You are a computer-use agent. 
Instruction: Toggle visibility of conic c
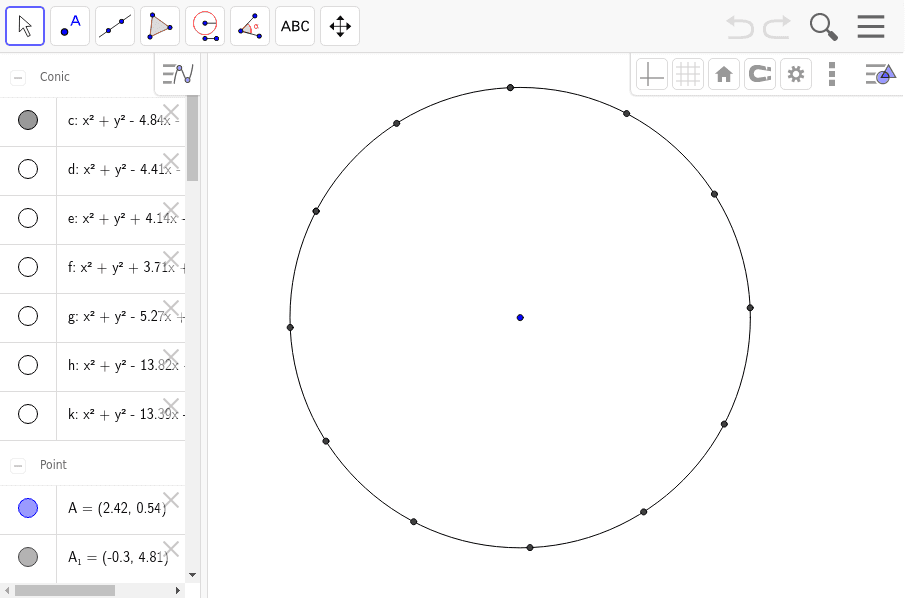tap(27, 121)
